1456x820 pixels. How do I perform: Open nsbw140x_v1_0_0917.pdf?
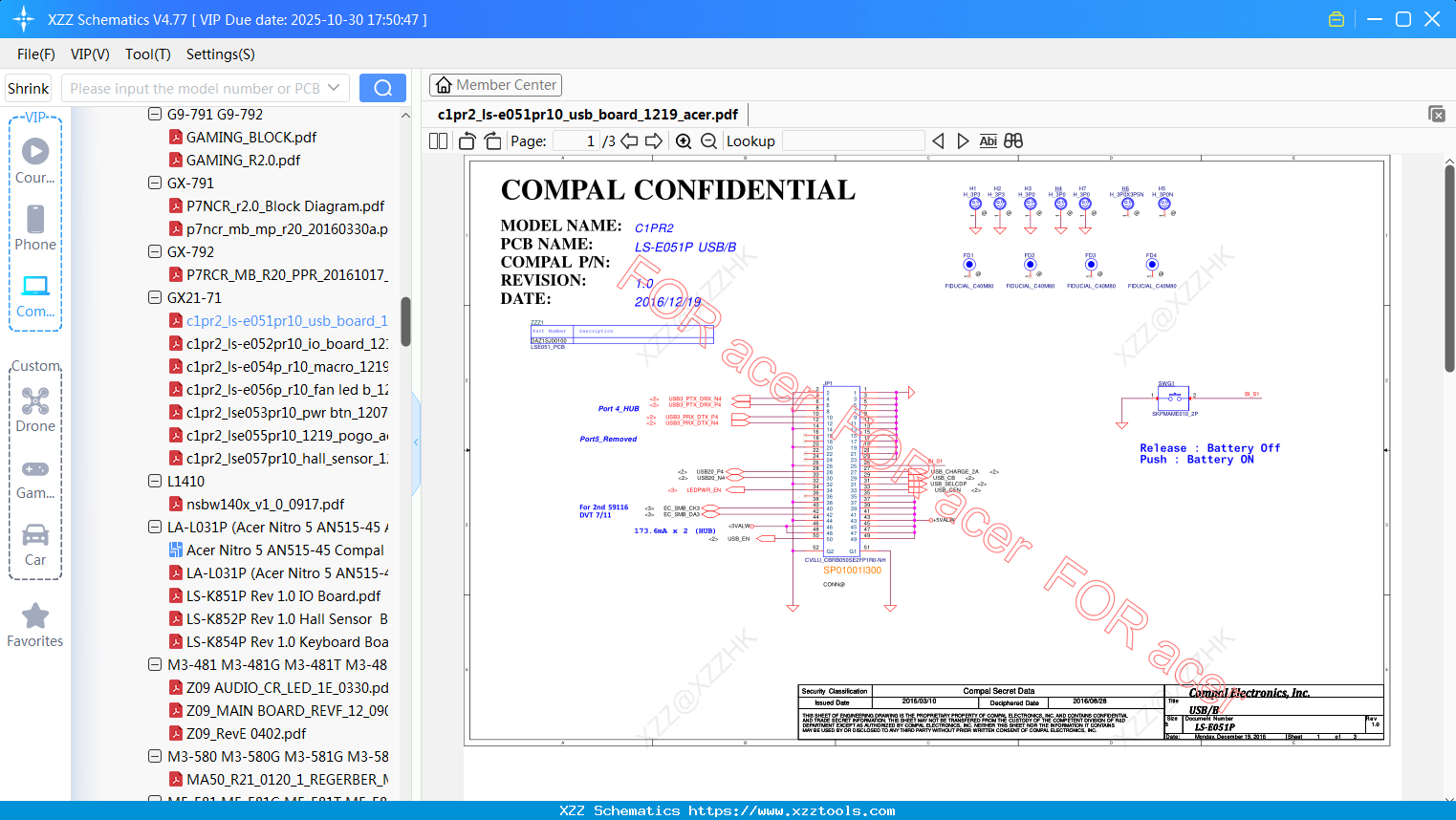[265, 504]
